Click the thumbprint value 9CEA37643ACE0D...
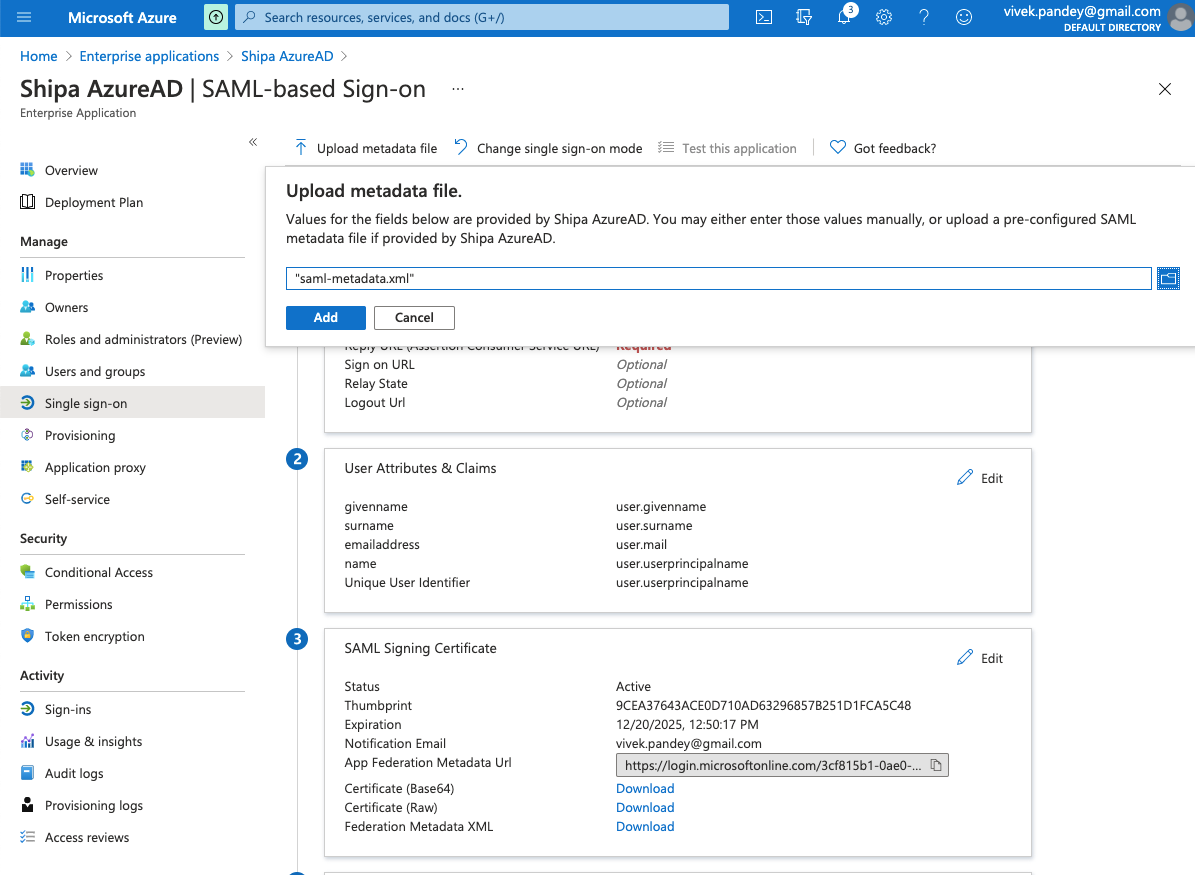 click(763, 705)
